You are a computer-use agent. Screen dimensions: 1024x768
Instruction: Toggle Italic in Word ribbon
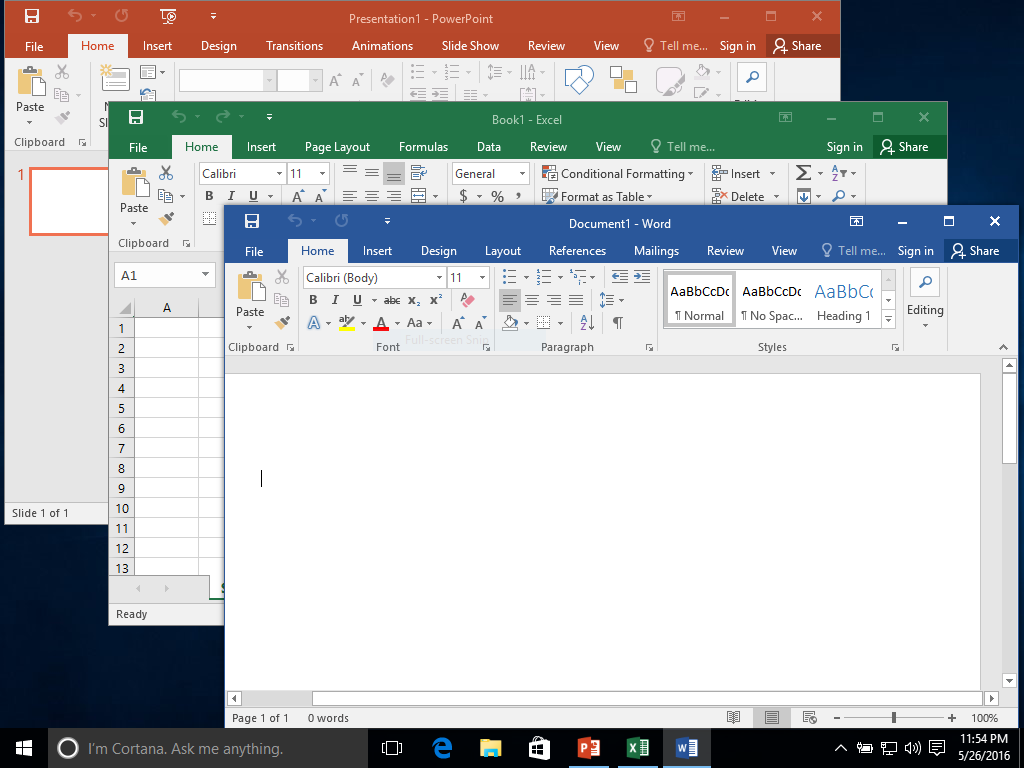tap(335, 300)
